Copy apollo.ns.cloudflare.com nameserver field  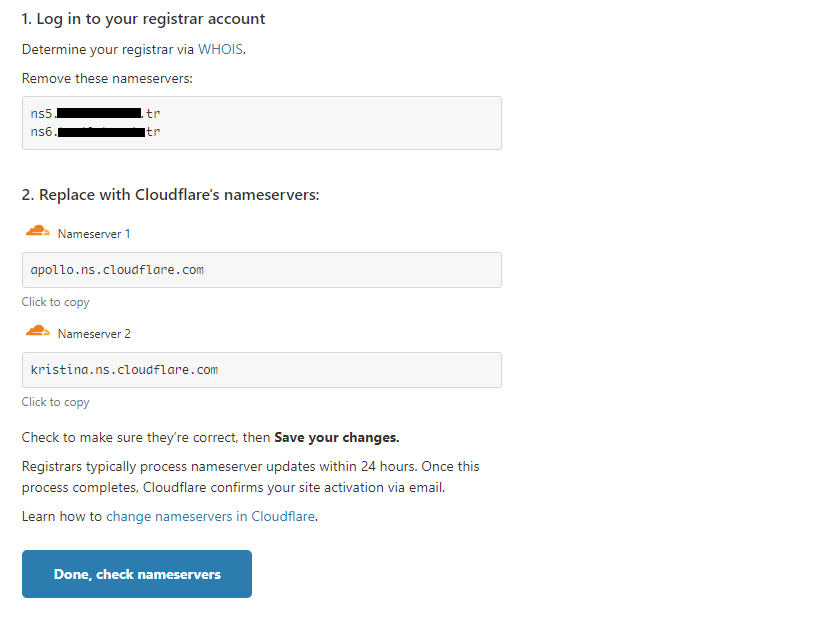262,270
